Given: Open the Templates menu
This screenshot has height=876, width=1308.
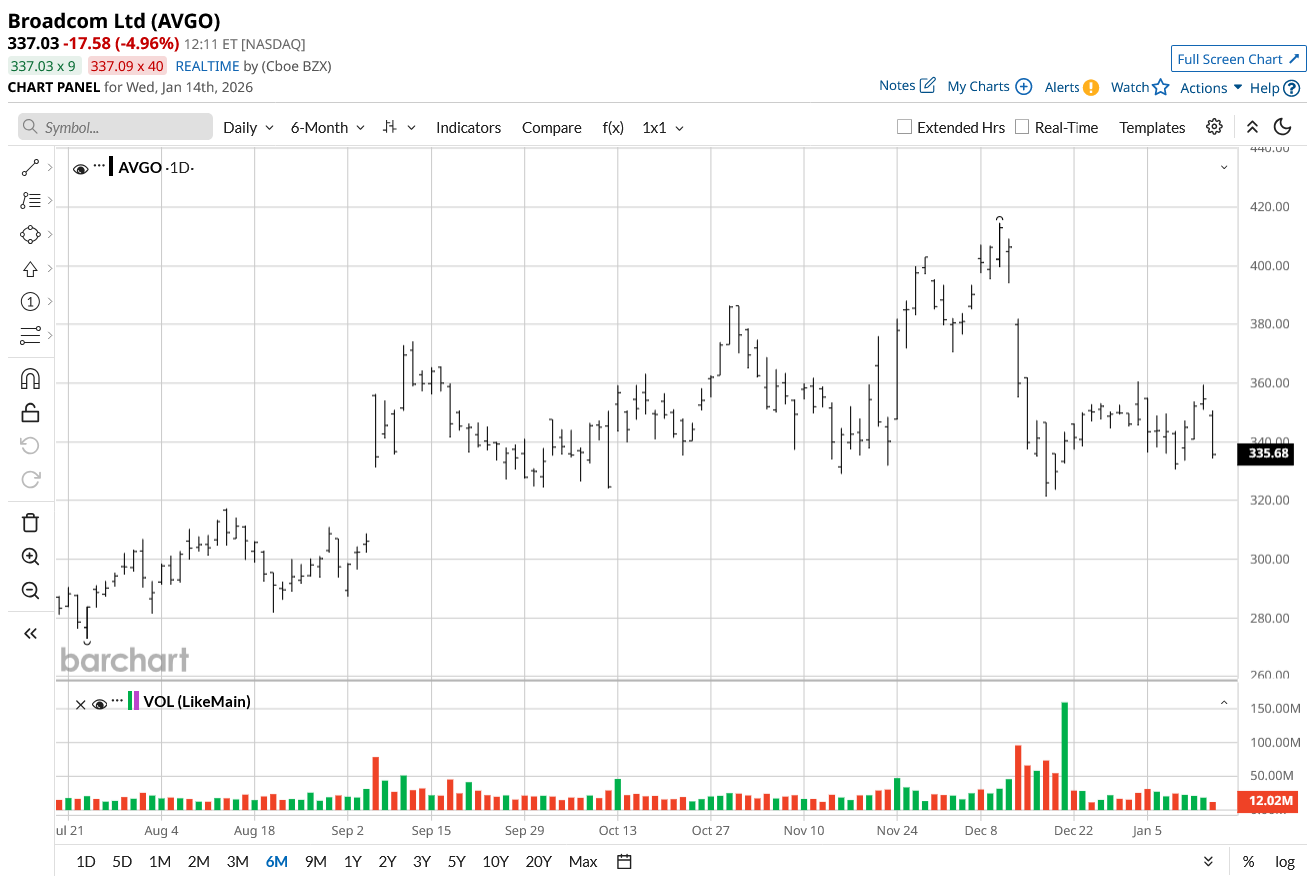Looking at the screenshot, I should pyautogui.click(x=1152, y=127).
